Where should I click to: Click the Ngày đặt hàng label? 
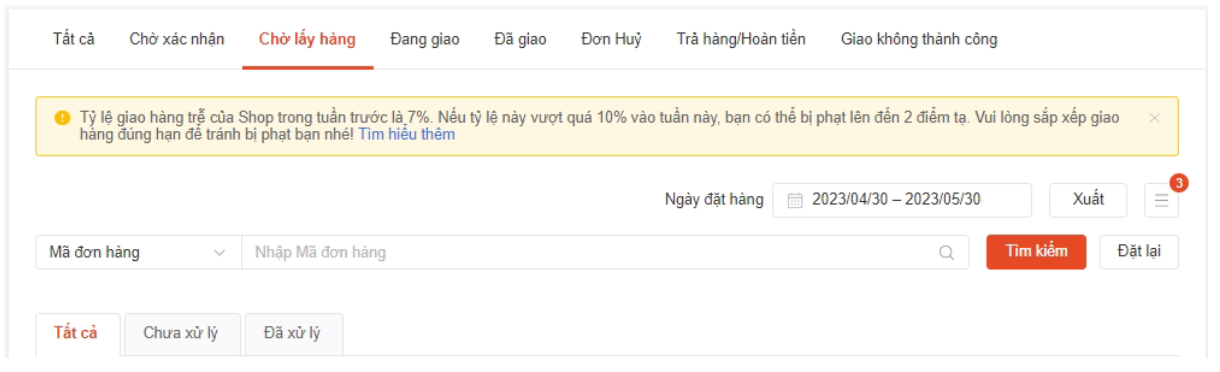[714, 200]
